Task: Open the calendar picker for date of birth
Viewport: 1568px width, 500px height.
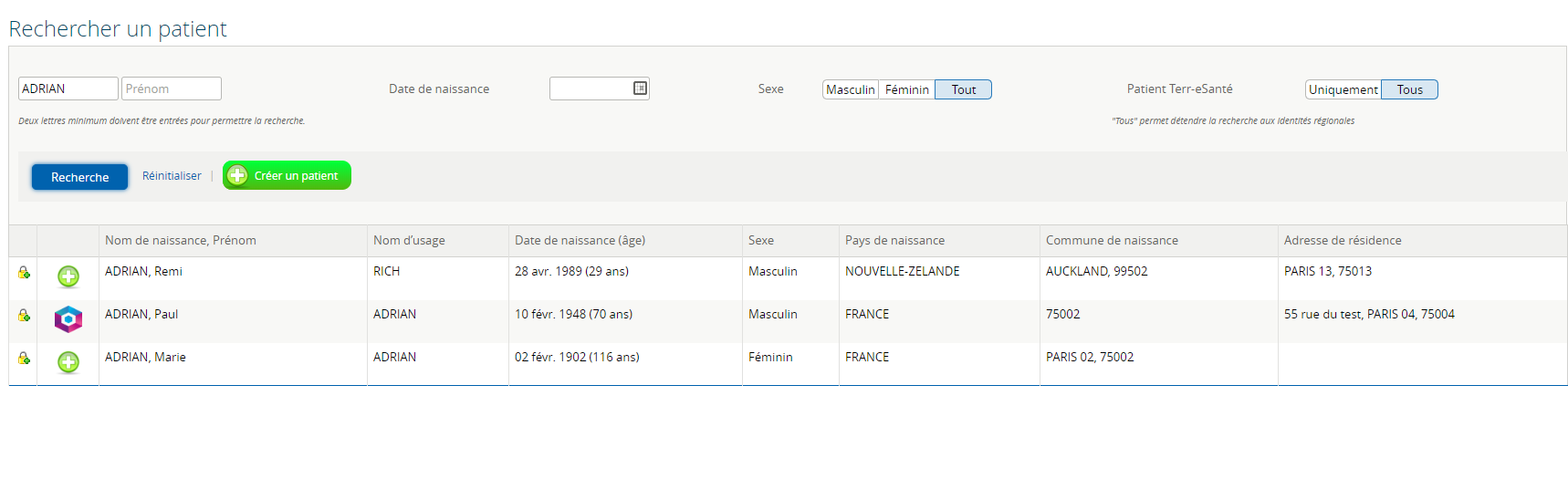Action: tap(640, 89)
